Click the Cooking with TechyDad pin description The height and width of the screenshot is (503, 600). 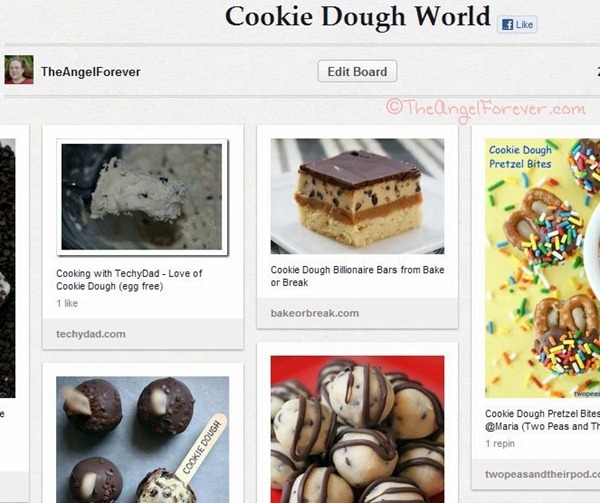[x=129, y=280]
